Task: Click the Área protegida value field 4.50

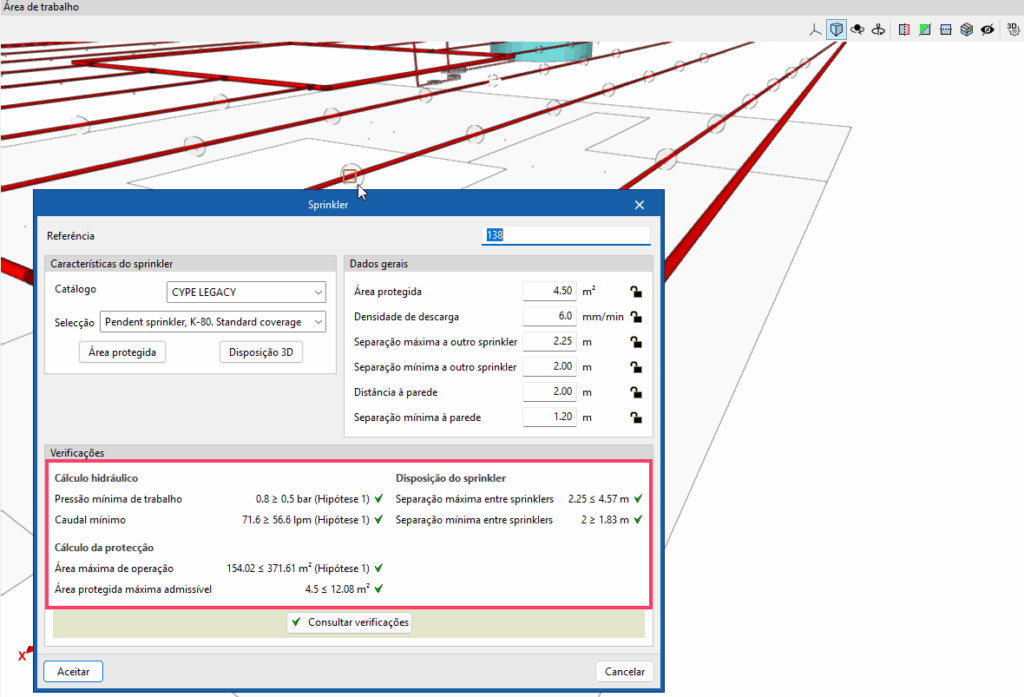Action: (x=549, y=291)
